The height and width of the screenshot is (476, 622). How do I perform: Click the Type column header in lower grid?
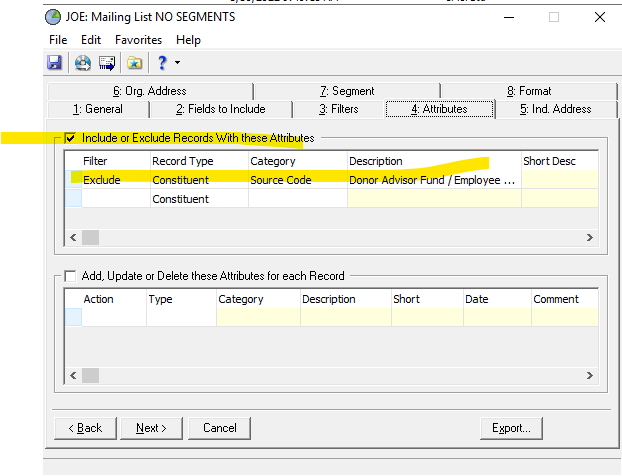pyautogui.click(x=181, y=299)
